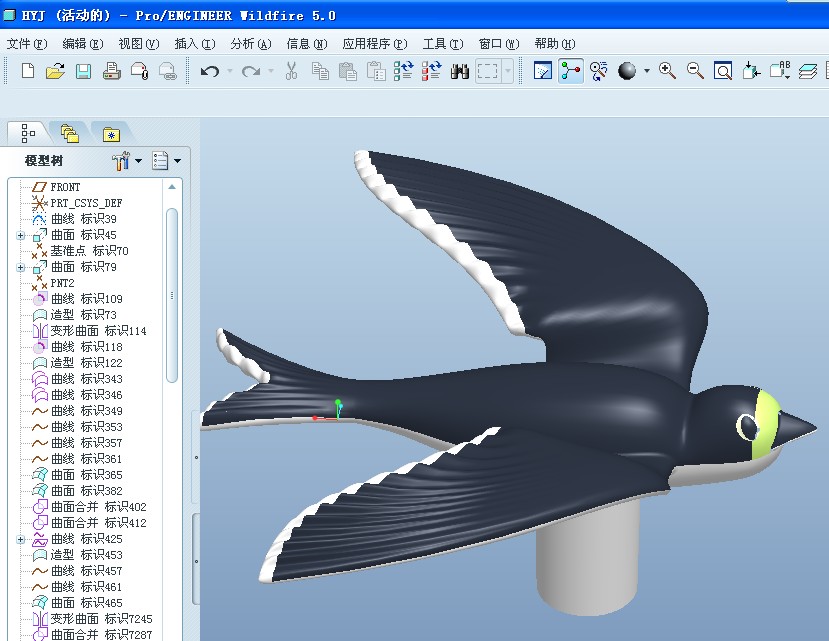Zoom in using the magnifier plus icon

[667, 70]
